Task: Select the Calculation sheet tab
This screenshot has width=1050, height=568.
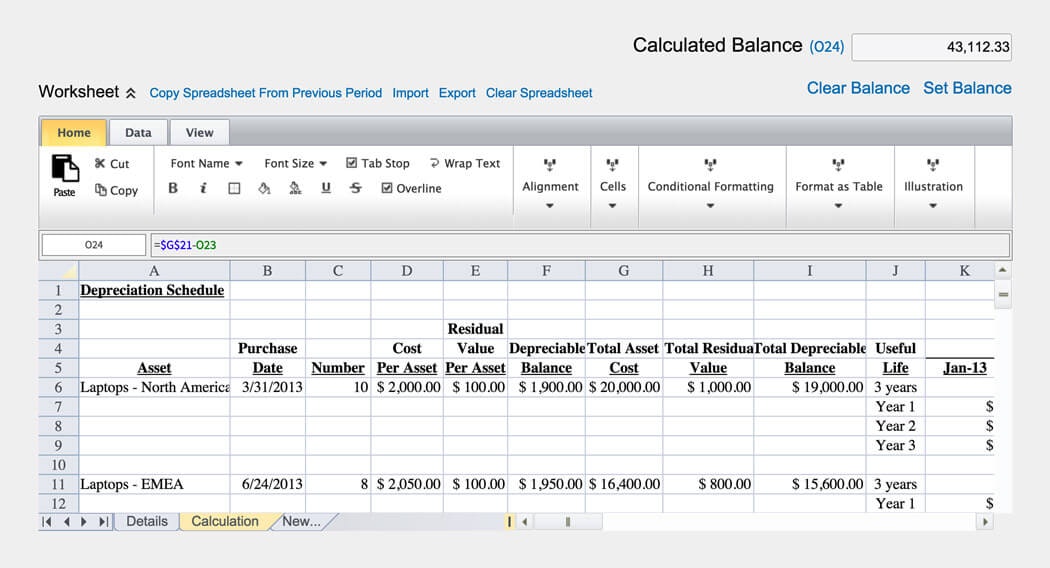Action: [225, 521]
